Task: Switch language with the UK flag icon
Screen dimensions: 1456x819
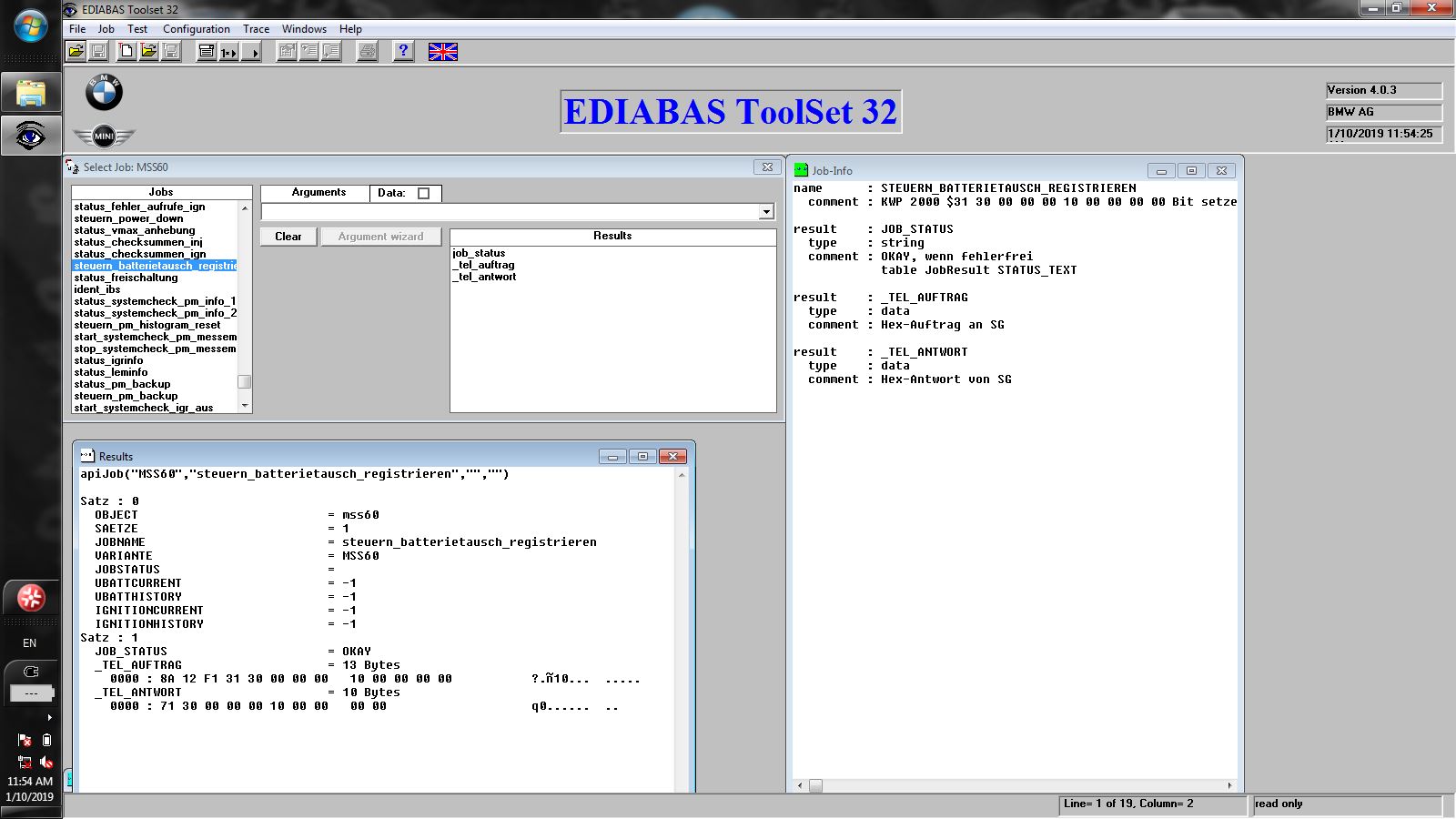Action: (443, 52)
